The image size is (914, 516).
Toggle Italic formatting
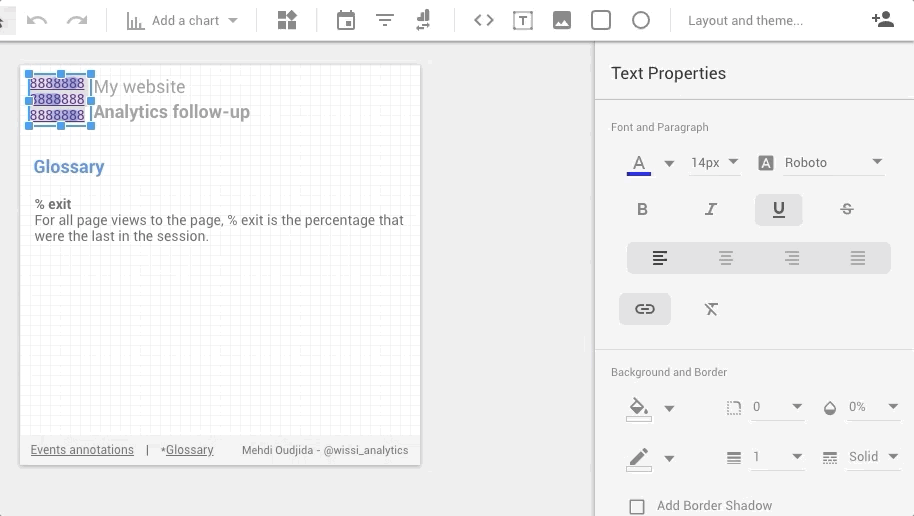tap(710, 209)
